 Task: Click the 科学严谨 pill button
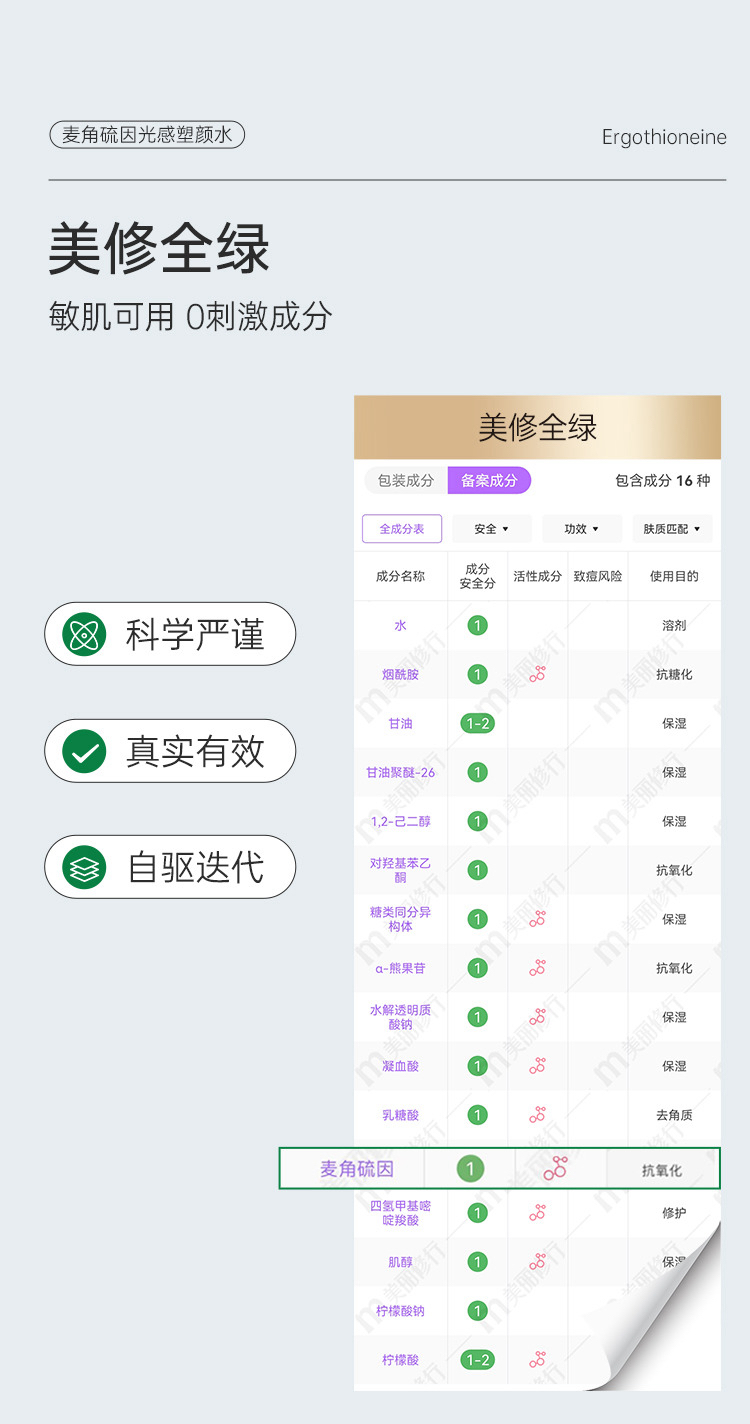tap(170, 635)
